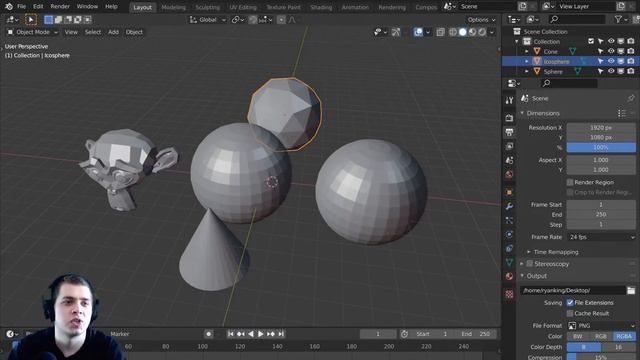Set Color Depth to 16
The image size is (640, 360).
[618, 347]
